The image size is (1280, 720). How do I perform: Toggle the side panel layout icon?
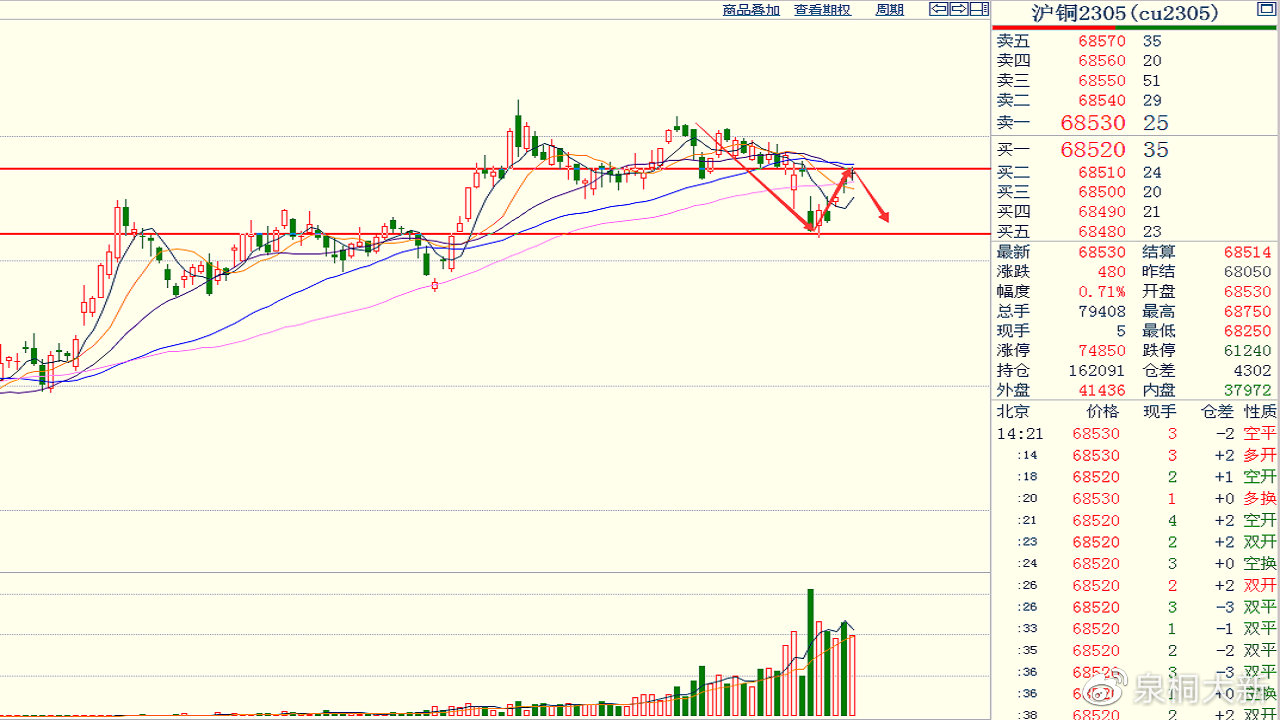pos(979,9)
